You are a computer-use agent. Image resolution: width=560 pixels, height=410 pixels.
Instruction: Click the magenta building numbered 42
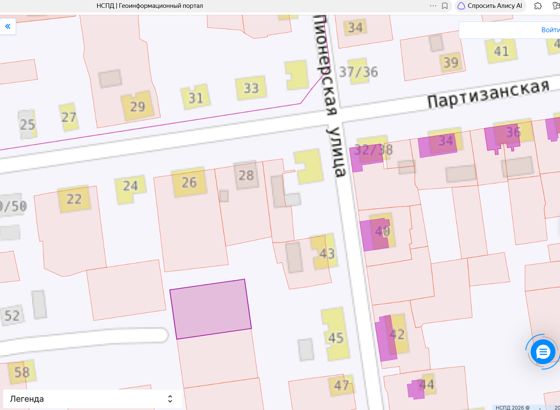click(x=386, y=338)
